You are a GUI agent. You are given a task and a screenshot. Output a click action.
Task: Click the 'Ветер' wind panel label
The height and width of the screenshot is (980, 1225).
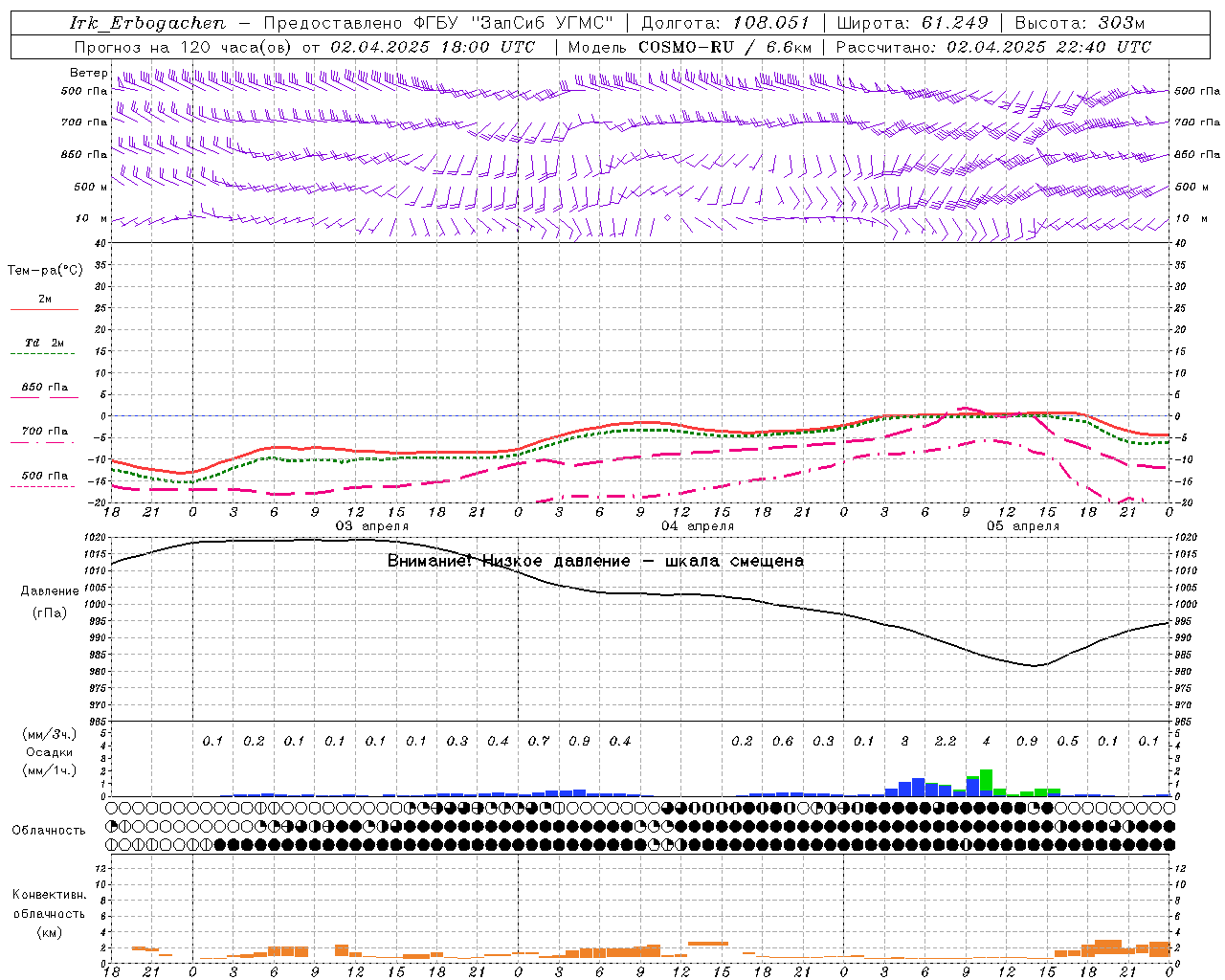point(88,73)
